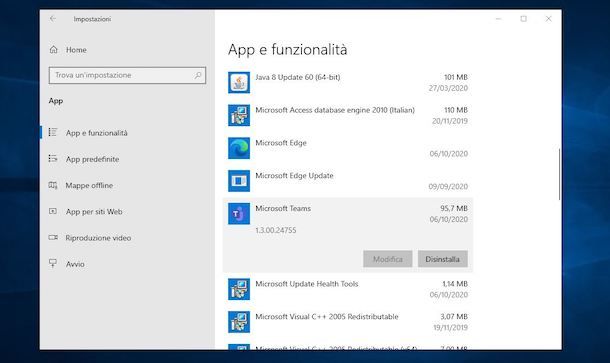610x363 pixels.
Task: Click the App e funzionalità page heading
Action: (287, 50)
